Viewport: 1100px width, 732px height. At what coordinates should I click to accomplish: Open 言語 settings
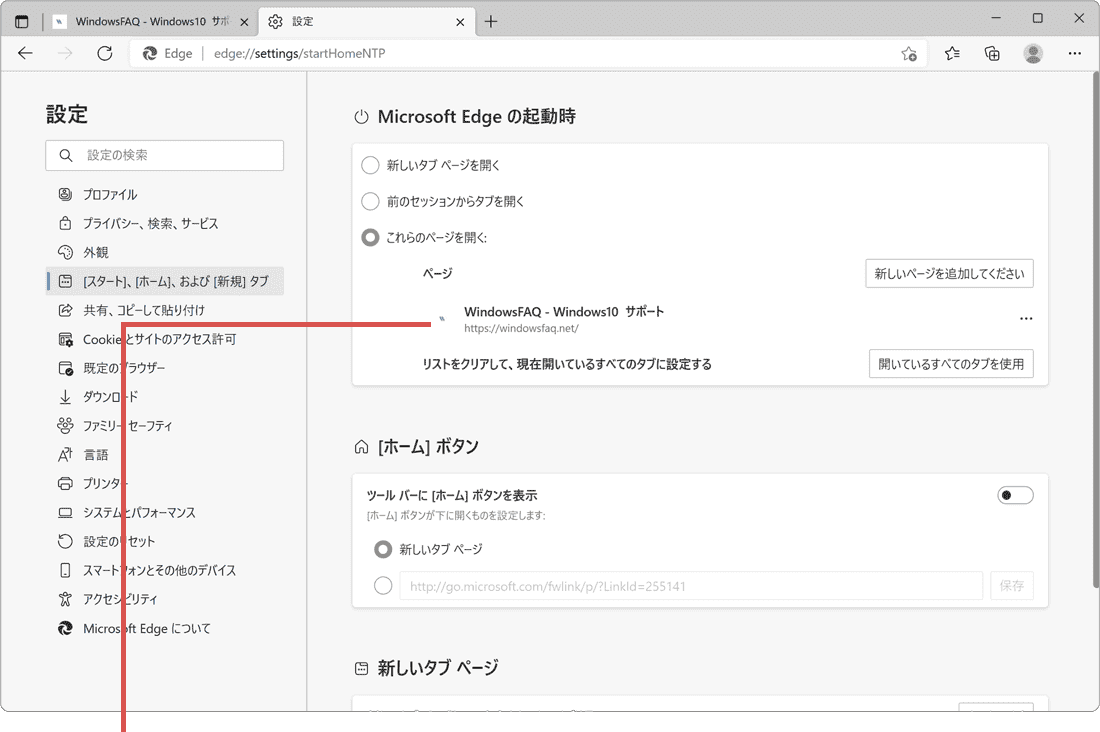165,455
